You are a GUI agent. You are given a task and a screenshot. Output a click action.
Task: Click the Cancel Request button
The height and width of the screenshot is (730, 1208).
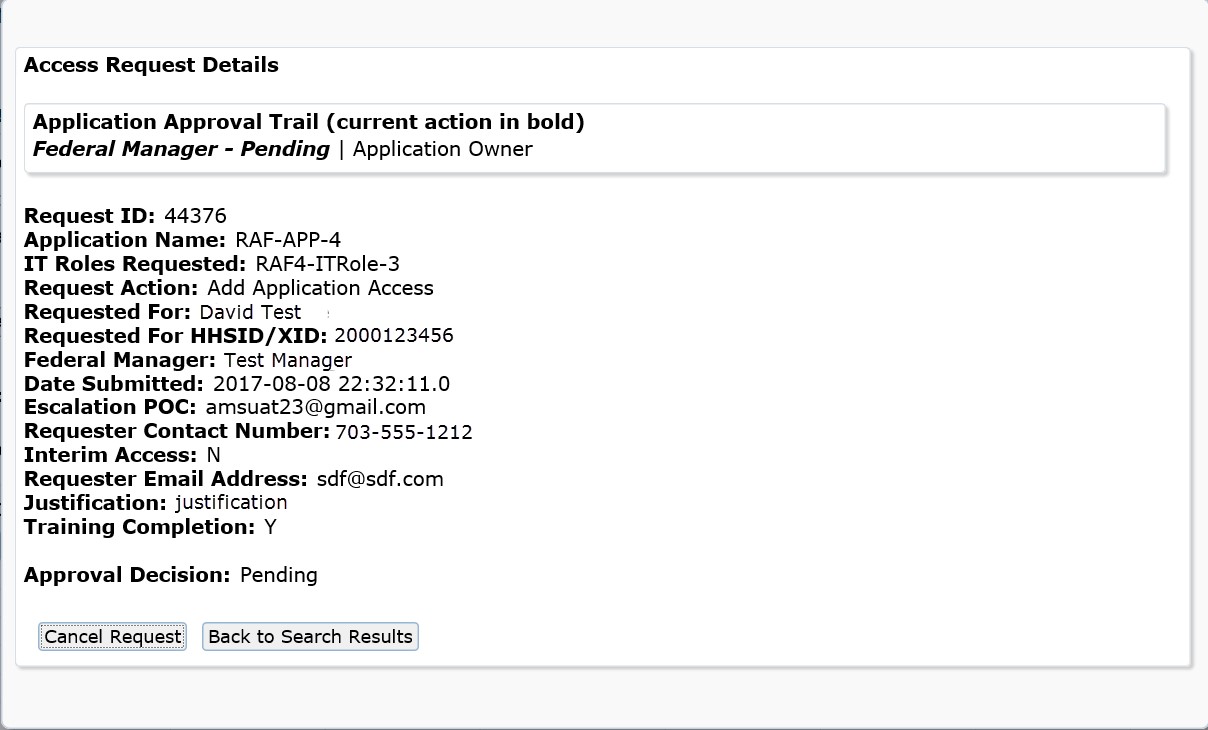point(112,637)
